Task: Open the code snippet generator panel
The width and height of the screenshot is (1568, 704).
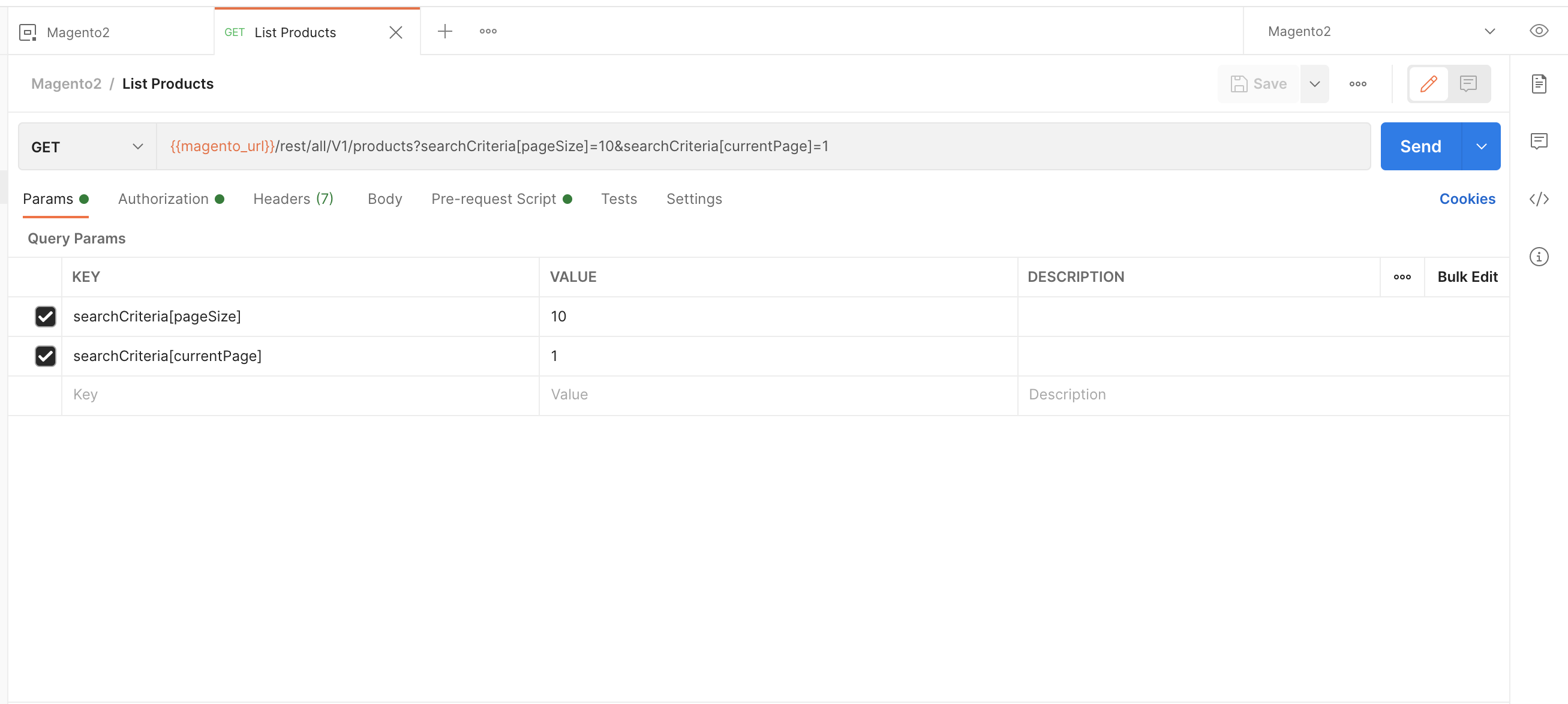Action: pos(1539,199)
